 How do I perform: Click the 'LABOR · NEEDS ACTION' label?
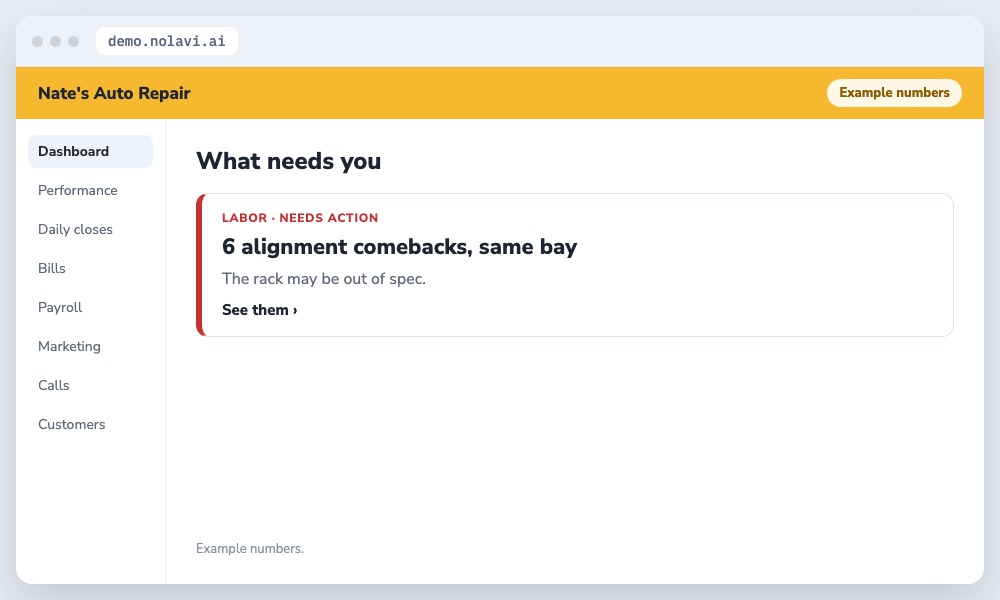(x=300, y=217)
